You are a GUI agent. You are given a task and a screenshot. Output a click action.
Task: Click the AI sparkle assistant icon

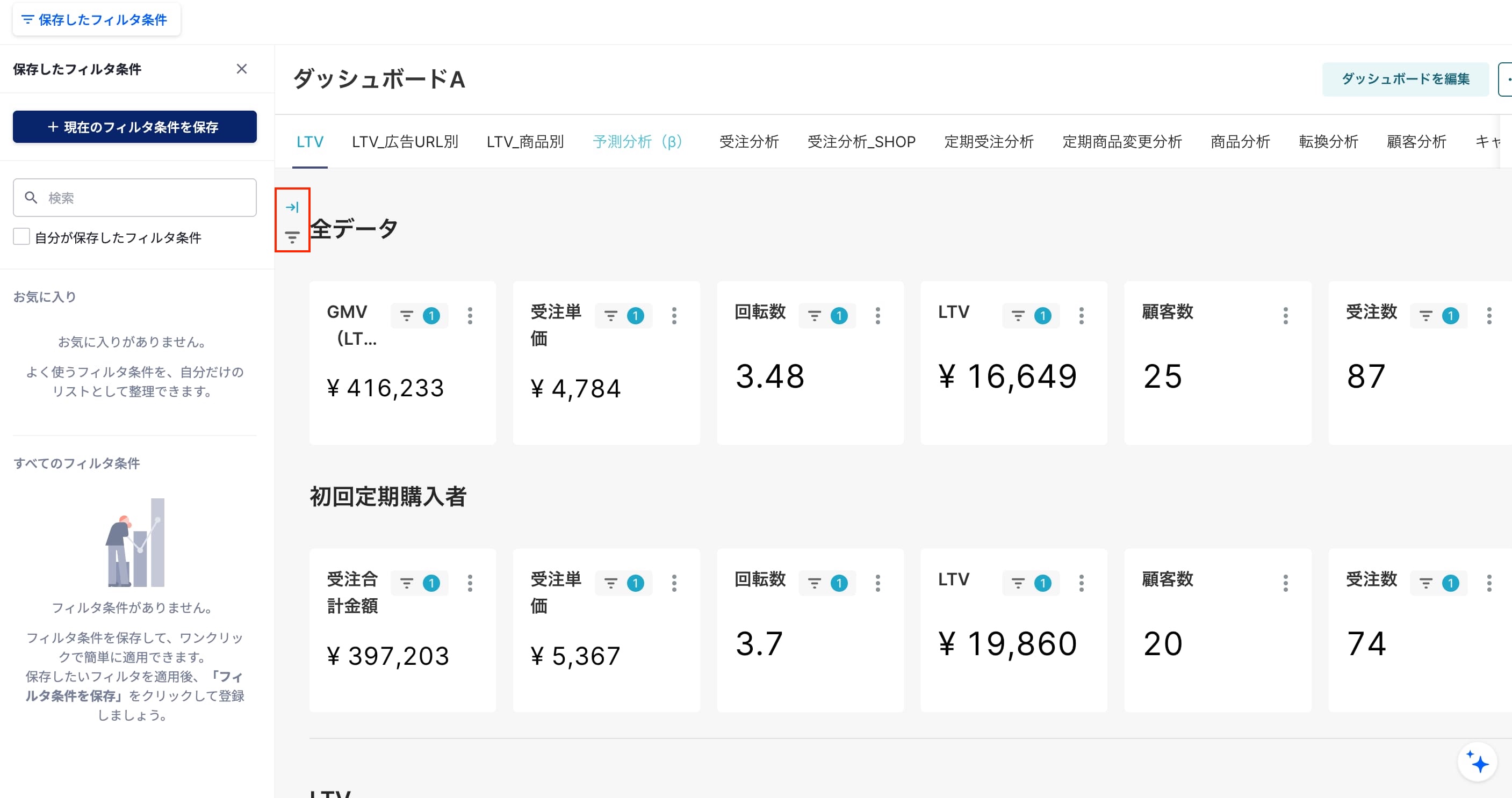click(1477, 762)
